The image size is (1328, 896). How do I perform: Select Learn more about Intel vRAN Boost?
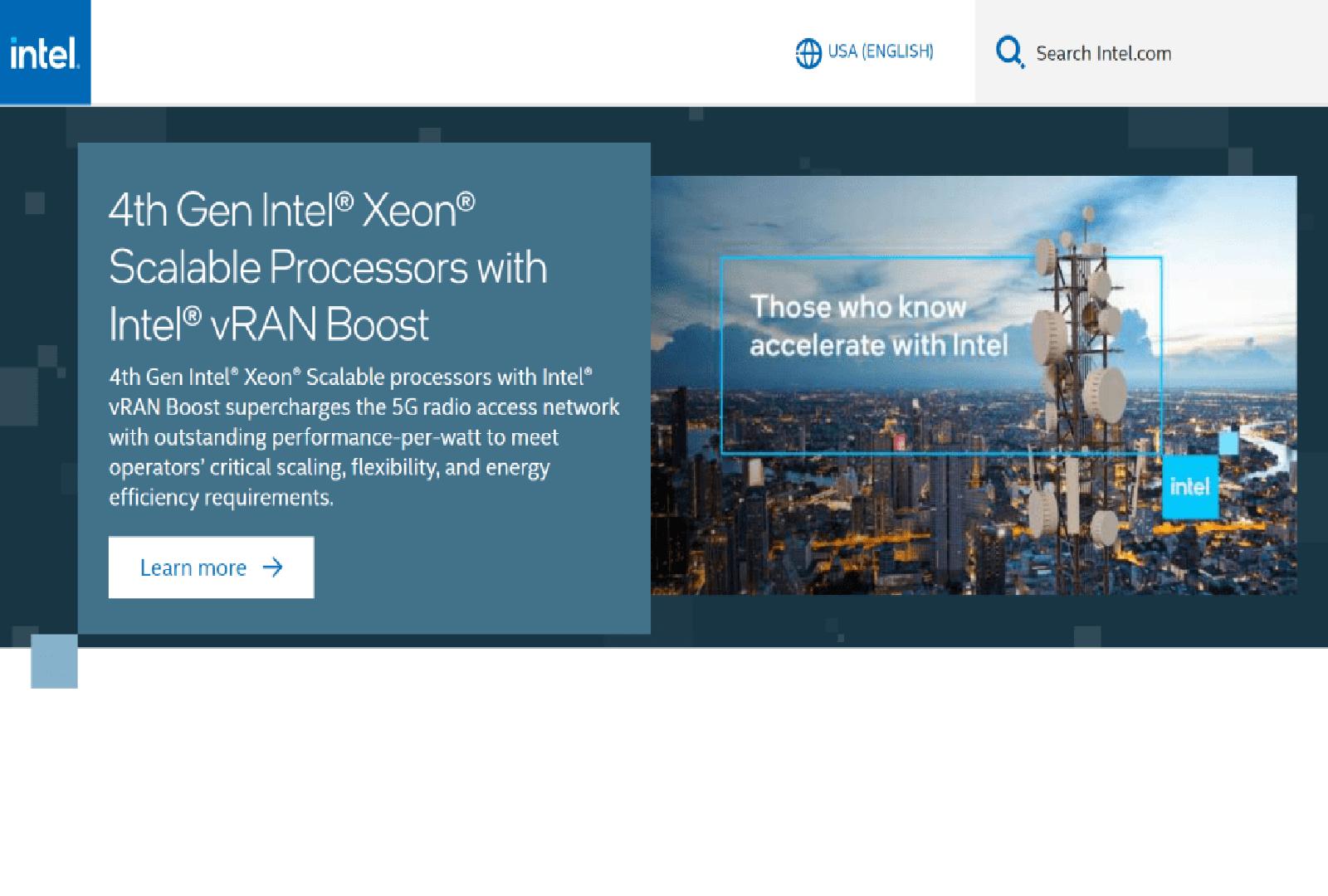[x=211, y=567]
